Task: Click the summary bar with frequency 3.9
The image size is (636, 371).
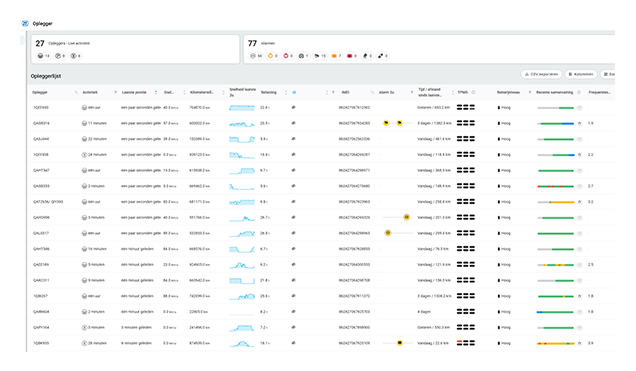Action: (x=556, y=343)
